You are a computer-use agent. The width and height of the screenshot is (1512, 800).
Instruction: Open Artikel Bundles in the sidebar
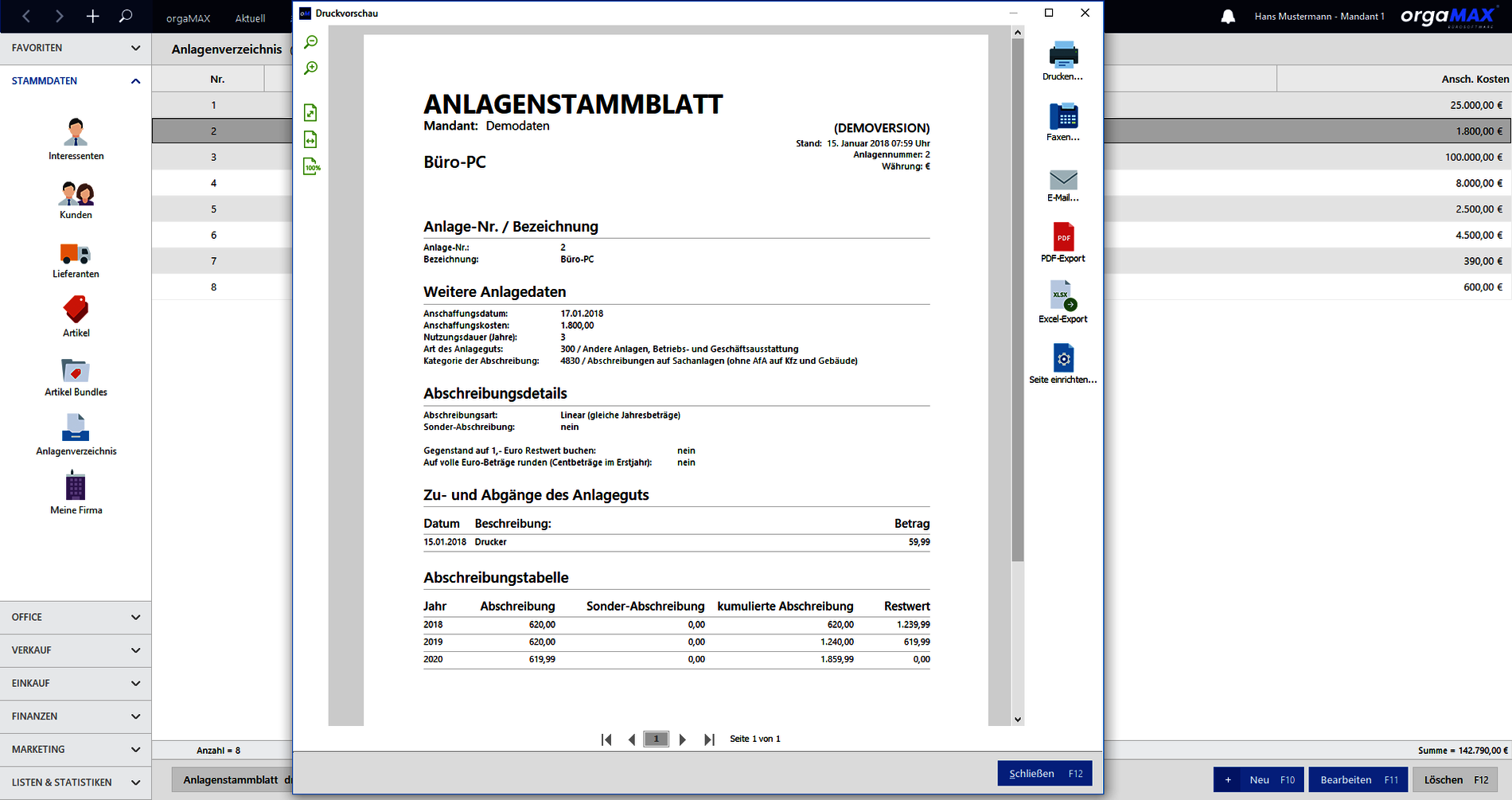tap(76, 377)
